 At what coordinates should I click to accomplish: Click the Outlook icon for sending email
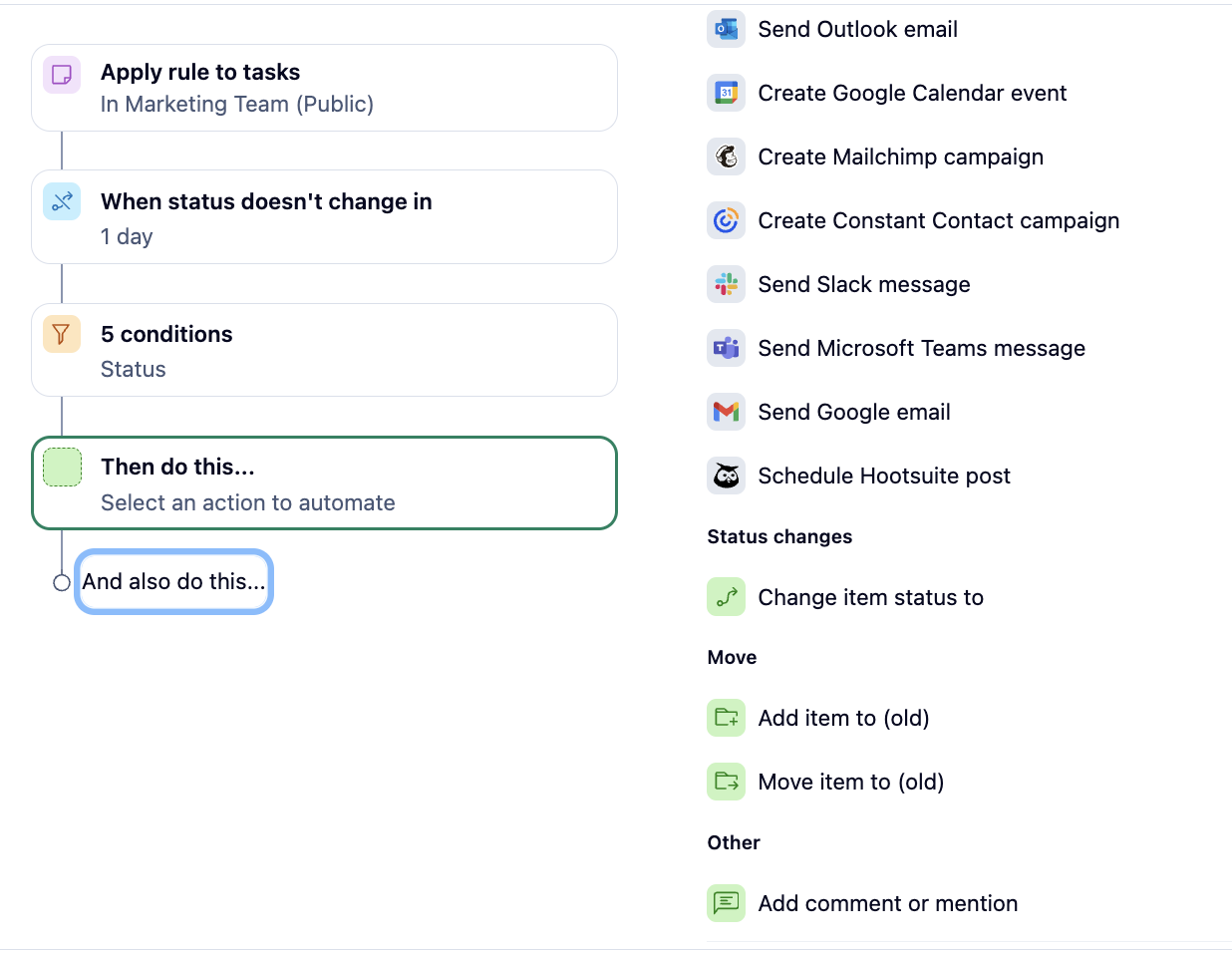(x=727, y=30)
